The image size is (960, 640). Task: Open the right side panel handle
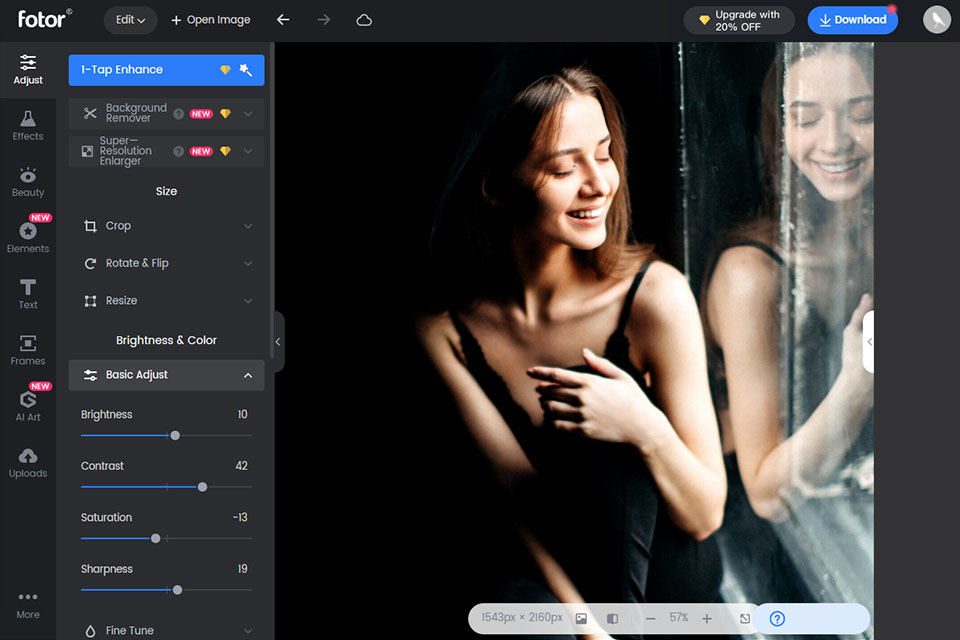click(x=869, y=342)
